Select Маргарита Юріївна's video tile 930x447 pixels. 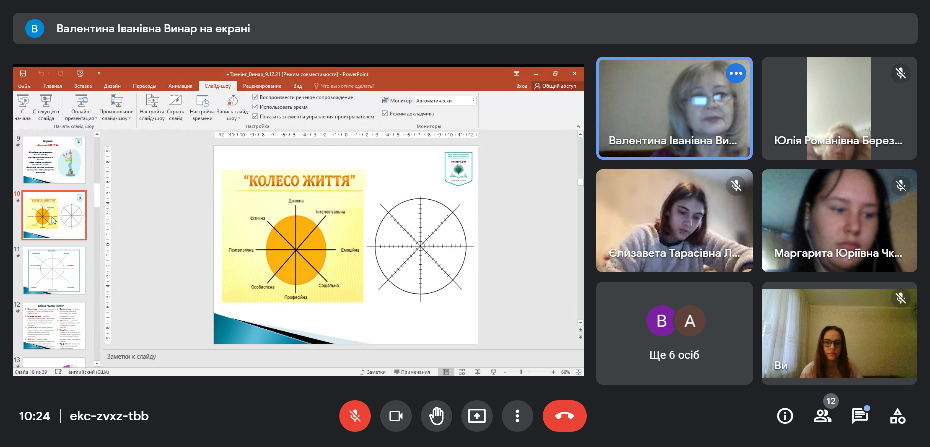tap(839, 220)
